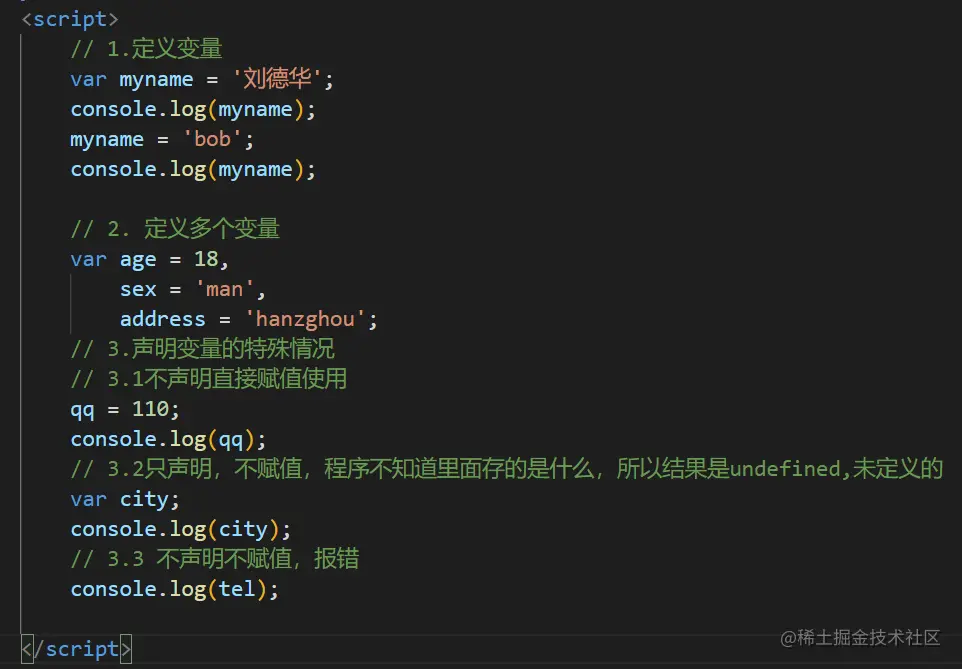Select the string '刘德华'
The width and height of the screenshot is (962, 669).
(x=277, y=79)
